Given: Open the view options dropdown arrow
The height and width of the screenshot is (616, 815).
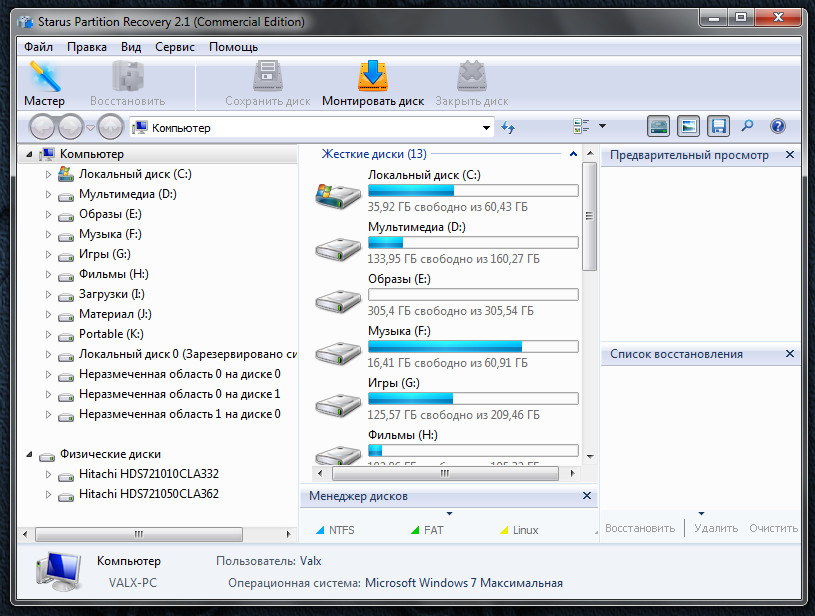Looking at the screenshot, I should coord(602,126).
